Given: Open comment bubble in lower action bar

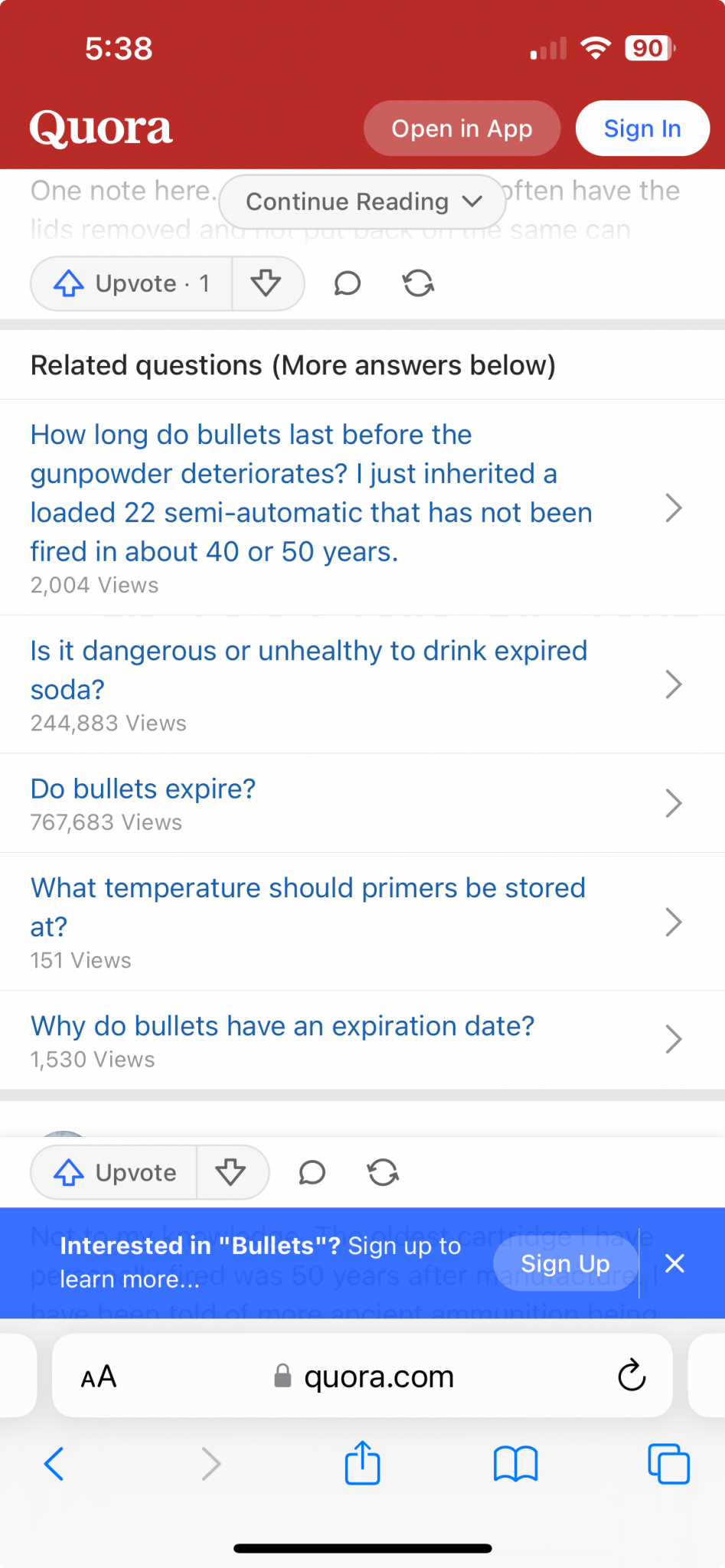Looking at the screenshot, I should pyautogui.click(x=312, y=1172).
